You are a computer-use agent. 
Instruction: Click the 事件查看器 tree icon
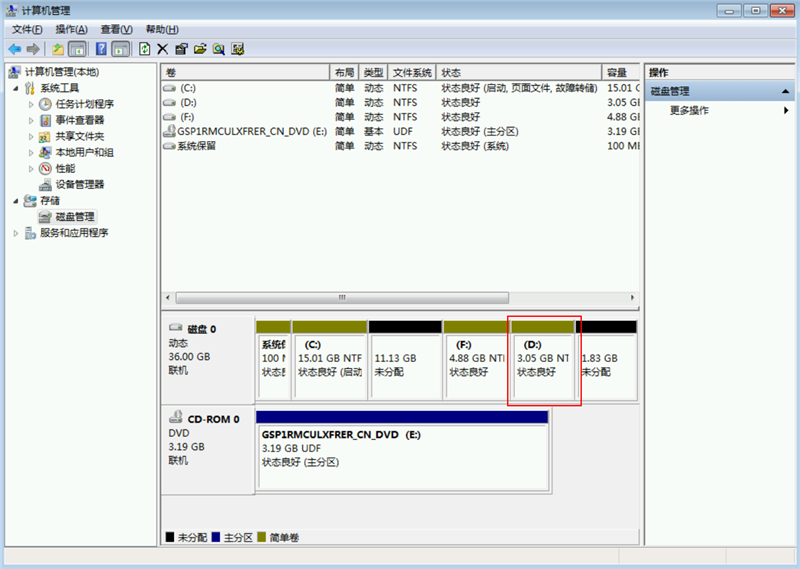point(46,120)
